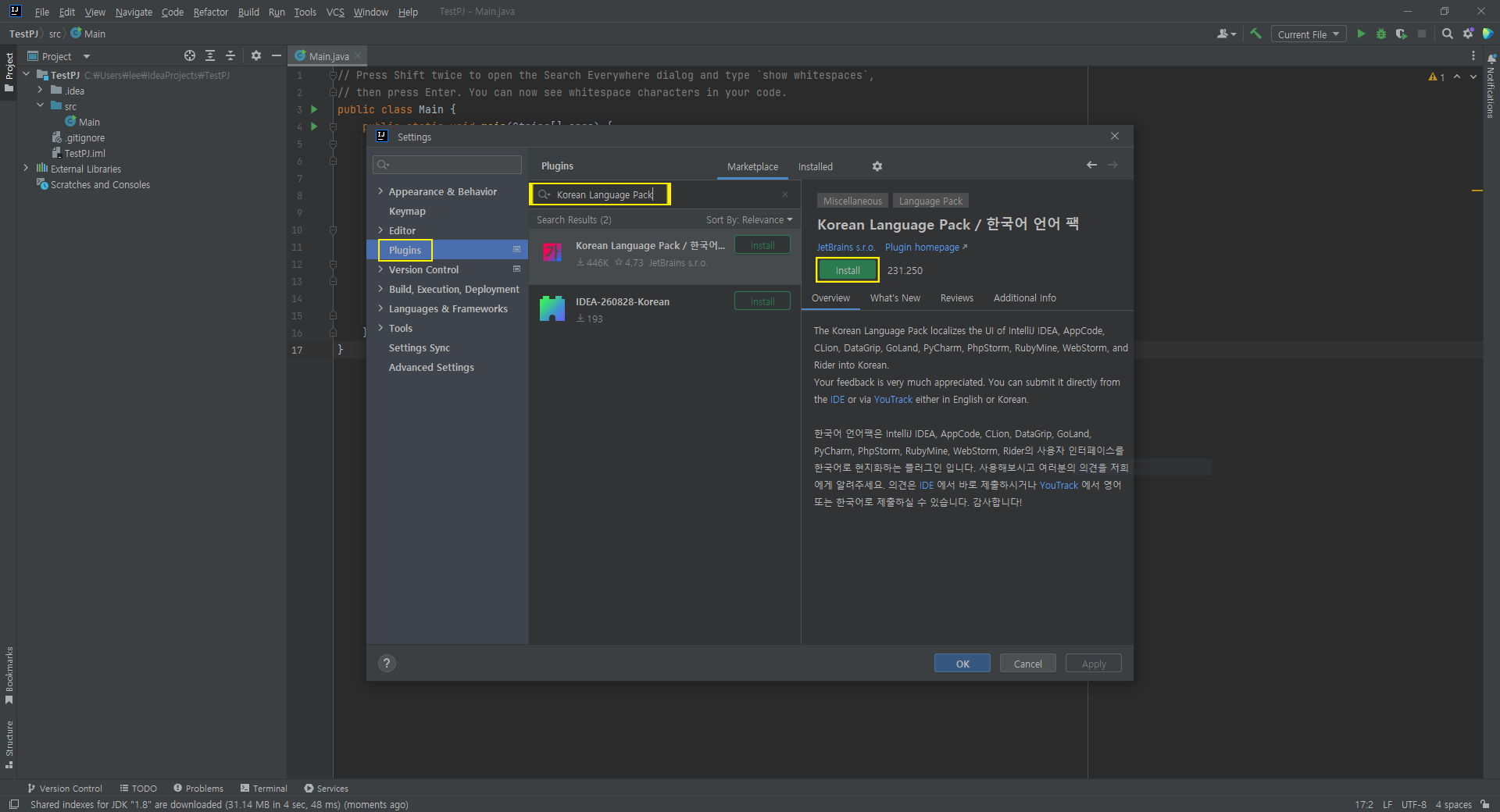Click run gutter icon on line 3

(314, 109)
